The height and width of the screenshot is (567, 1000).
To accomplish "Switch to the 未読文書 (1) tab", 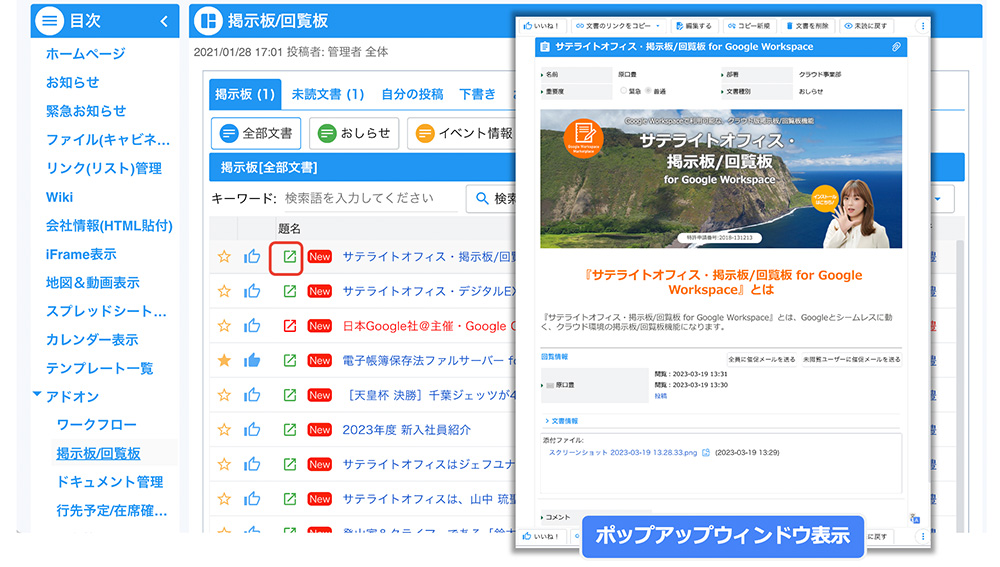I will click(x=328, y=94).
